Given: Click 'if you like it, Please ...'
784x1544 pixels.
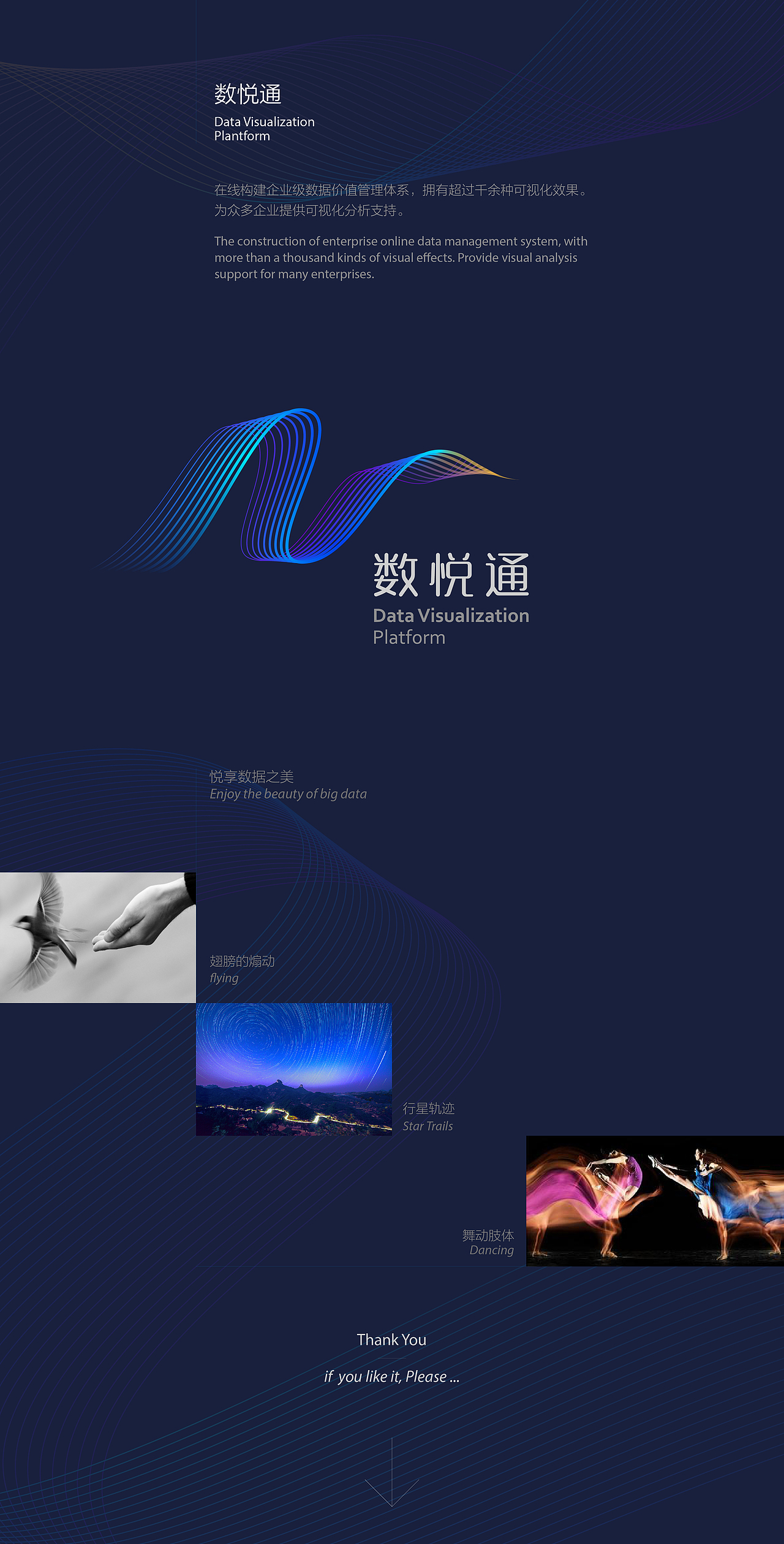Looking at the screenshot, I should coord(392,1377).
